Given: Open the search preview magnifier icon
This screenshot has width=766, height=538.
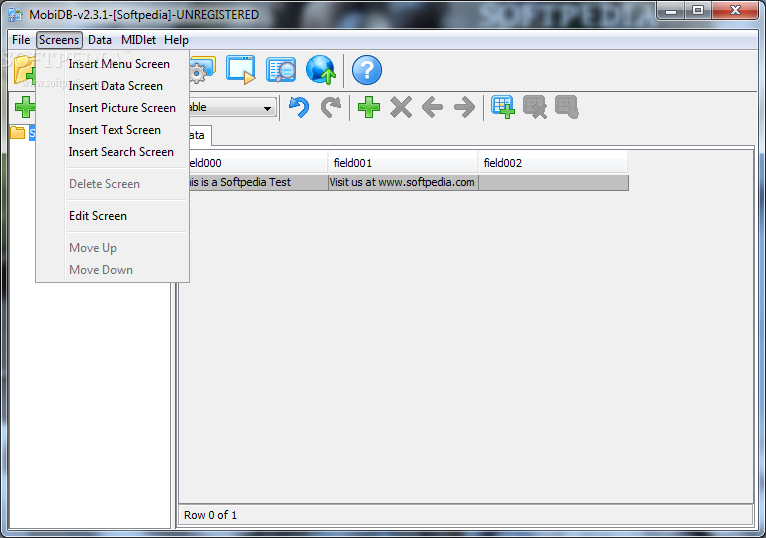Looking at the screenshot, I should click(281, 70).
